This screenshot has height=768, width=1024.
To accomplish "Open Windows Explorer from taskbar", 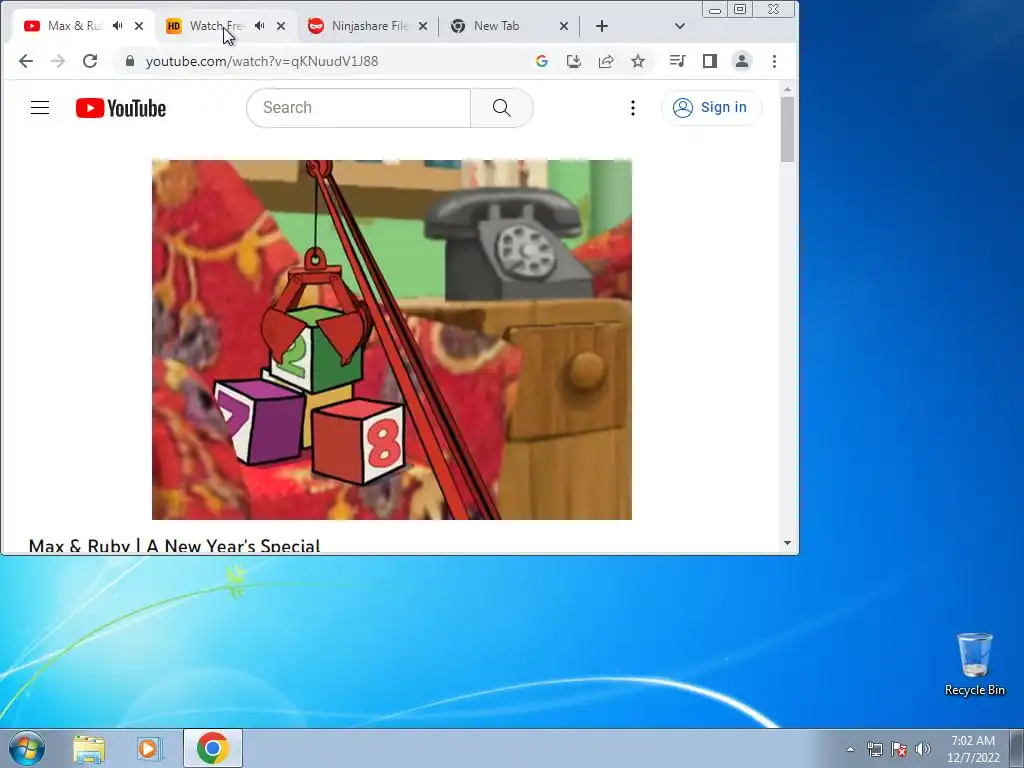I will tap(89, 748).
